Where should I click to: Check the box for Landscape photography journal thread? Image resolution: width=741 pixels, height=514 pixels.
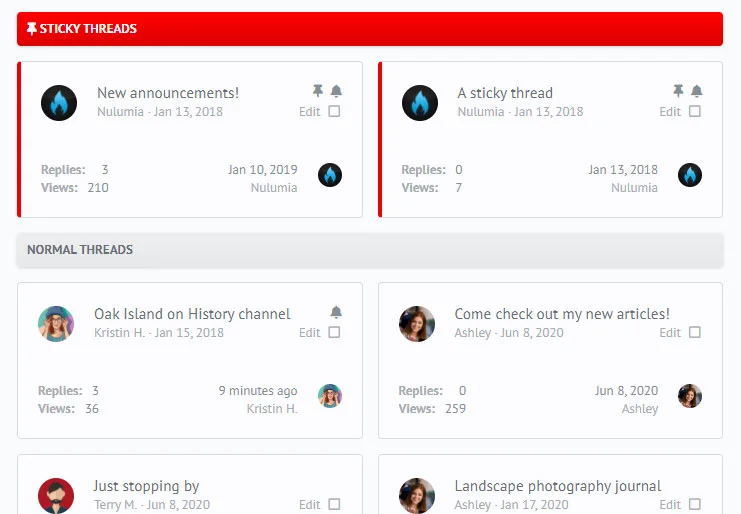pyautogui.click(x=695, y=504)
